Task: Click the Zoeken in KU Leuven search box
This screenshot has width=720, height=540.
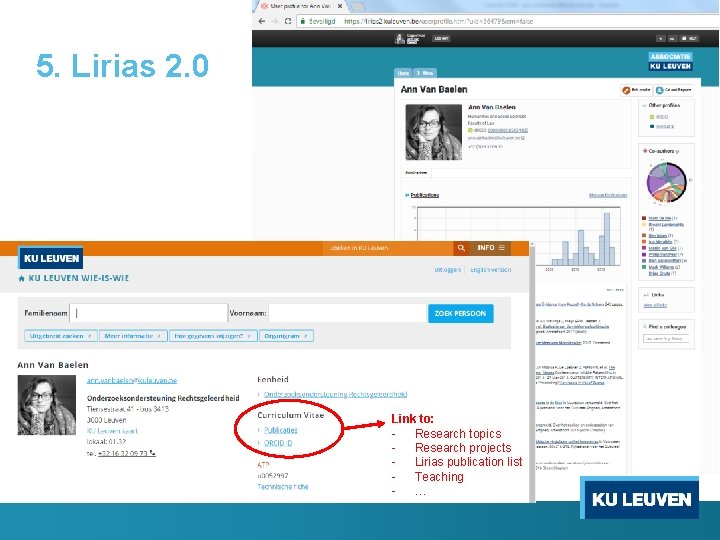Action: click(388, 248)
